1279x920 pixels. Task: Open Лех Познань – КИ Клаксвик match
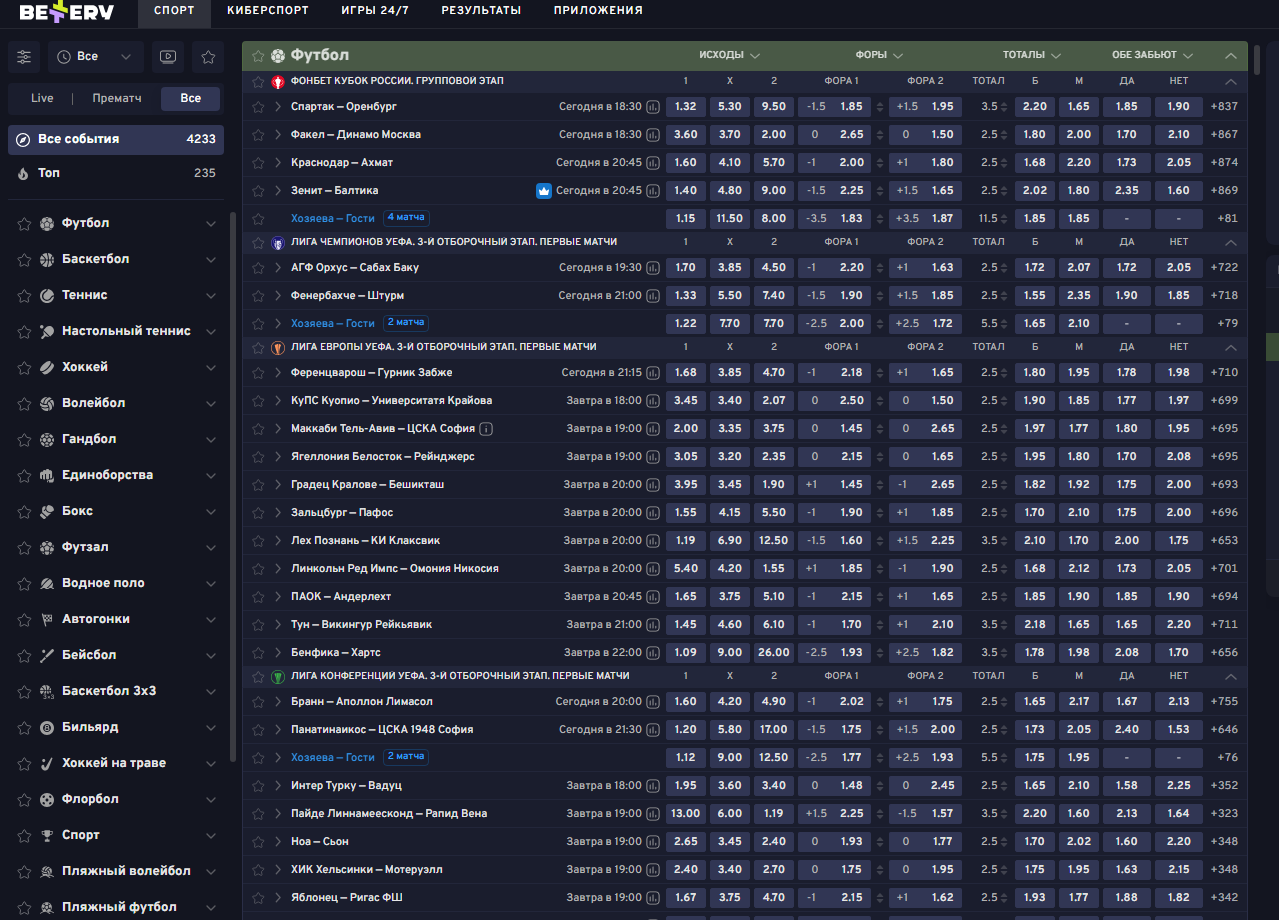click(x=366, y=540)
